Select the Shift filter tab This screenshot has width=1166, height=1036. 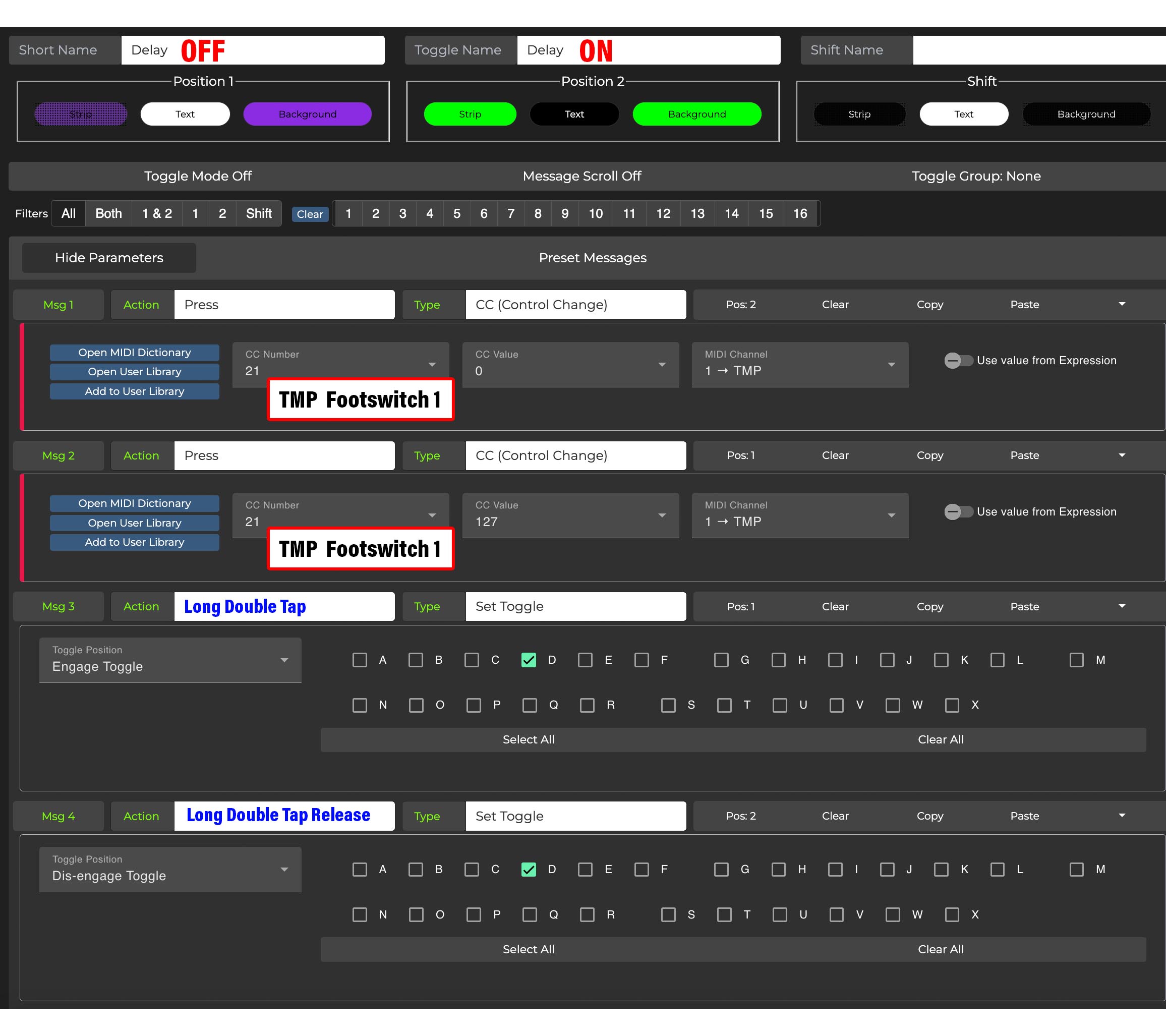(258, 213)
